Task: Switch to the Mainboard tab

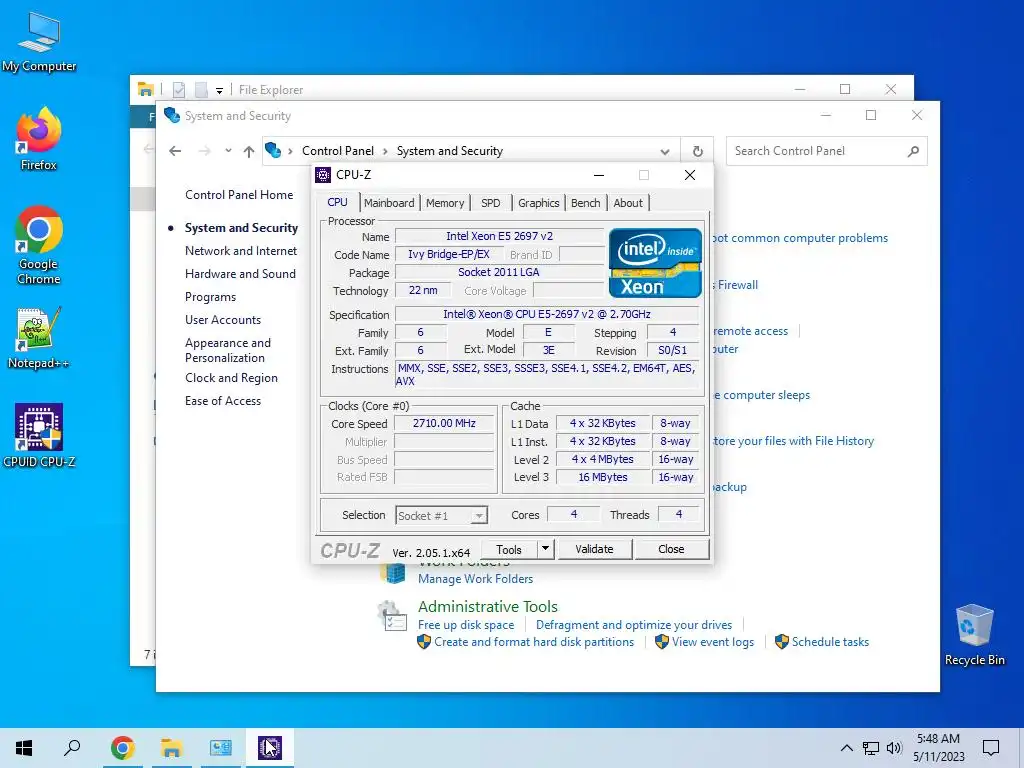Action: click(389, 203)
